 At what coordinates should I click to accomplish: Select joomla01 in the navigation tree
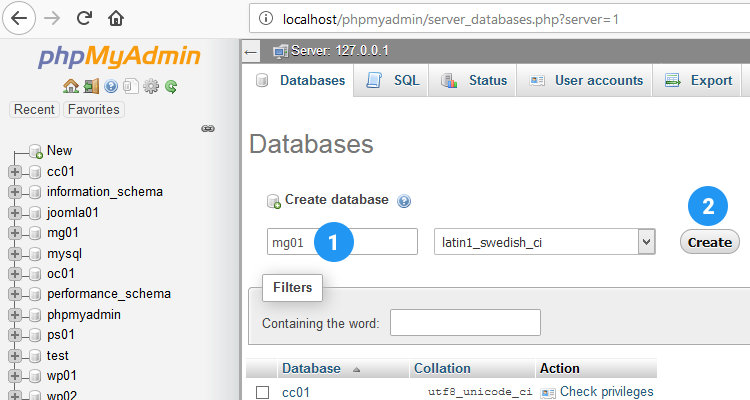73,212
